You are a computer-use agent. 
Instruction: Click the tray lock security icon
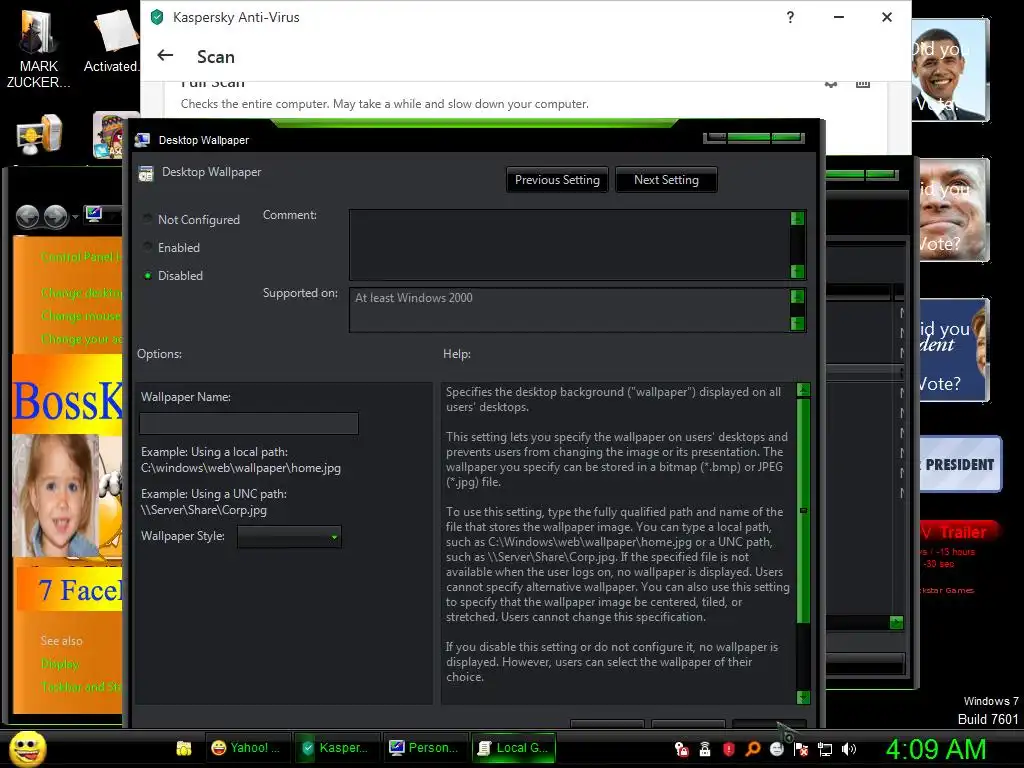(681, 749)
